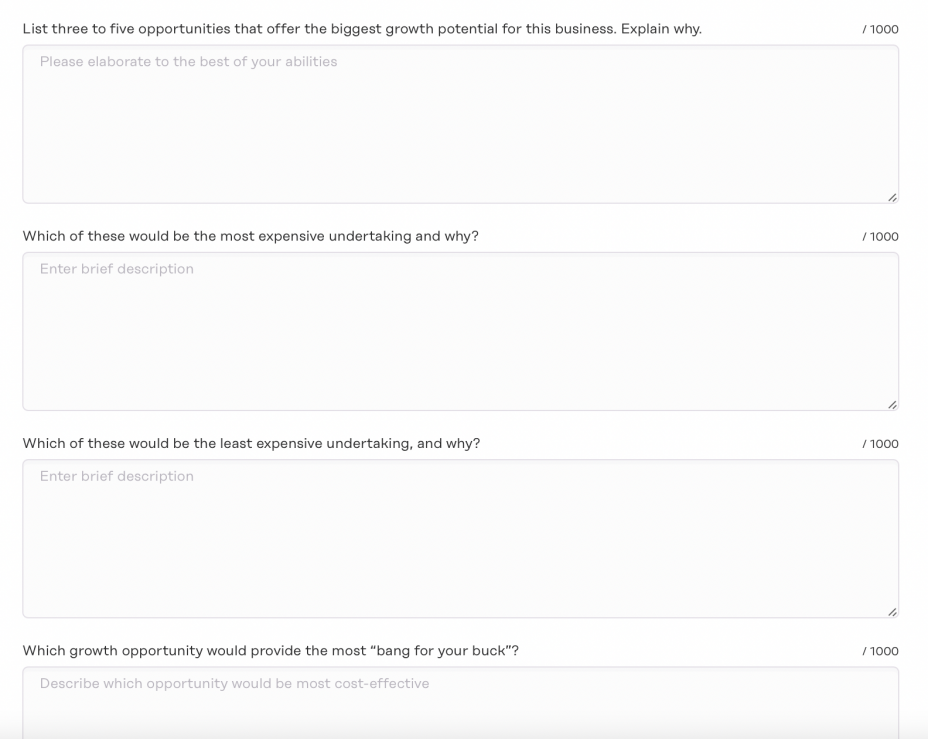Click inside the most expensive undertaking textarea
The height and width of the screenshot is (739, 928).
tap(462, 331)
